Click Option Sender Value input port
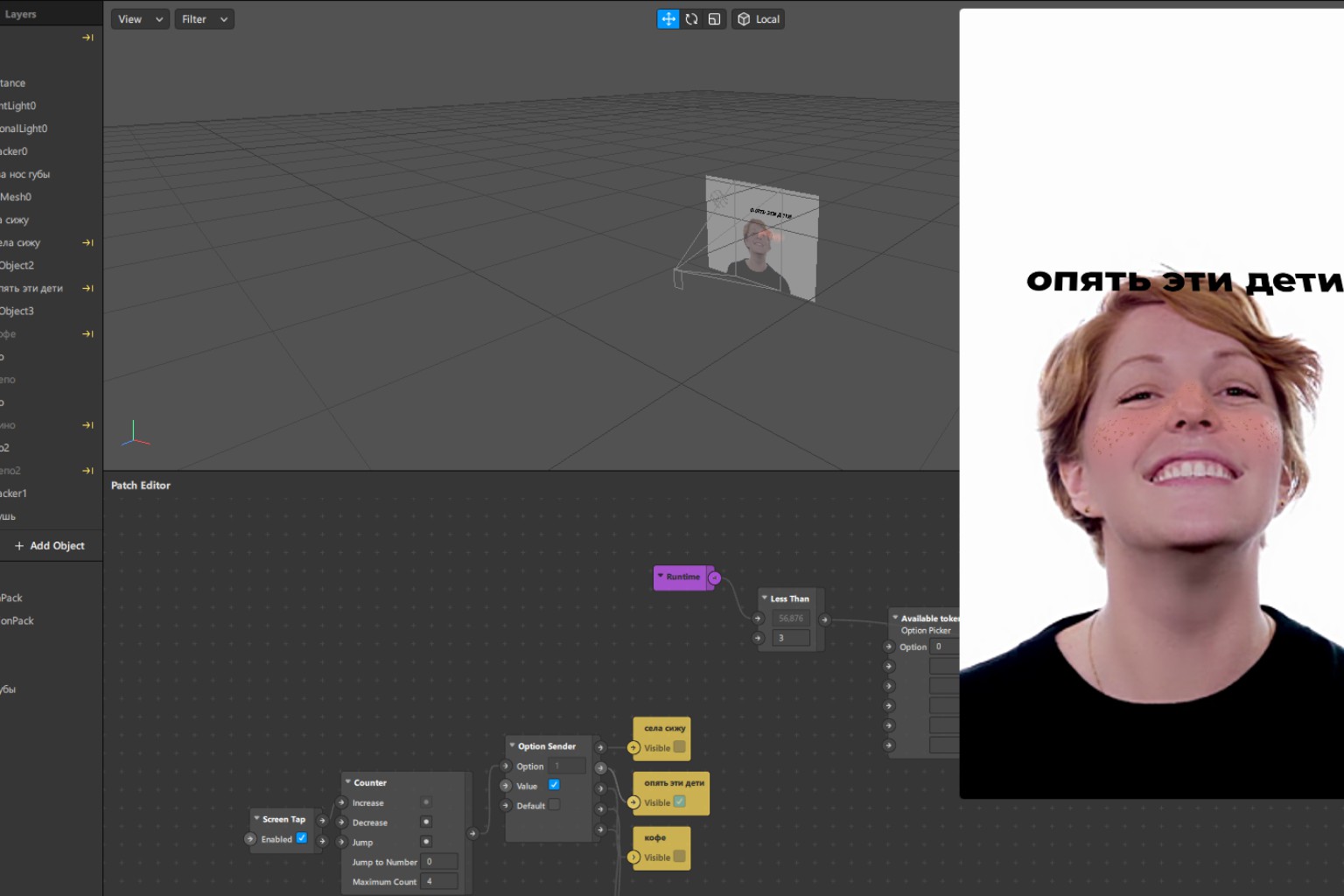Viewport: 1344px width, 896px height. point(505,786)
